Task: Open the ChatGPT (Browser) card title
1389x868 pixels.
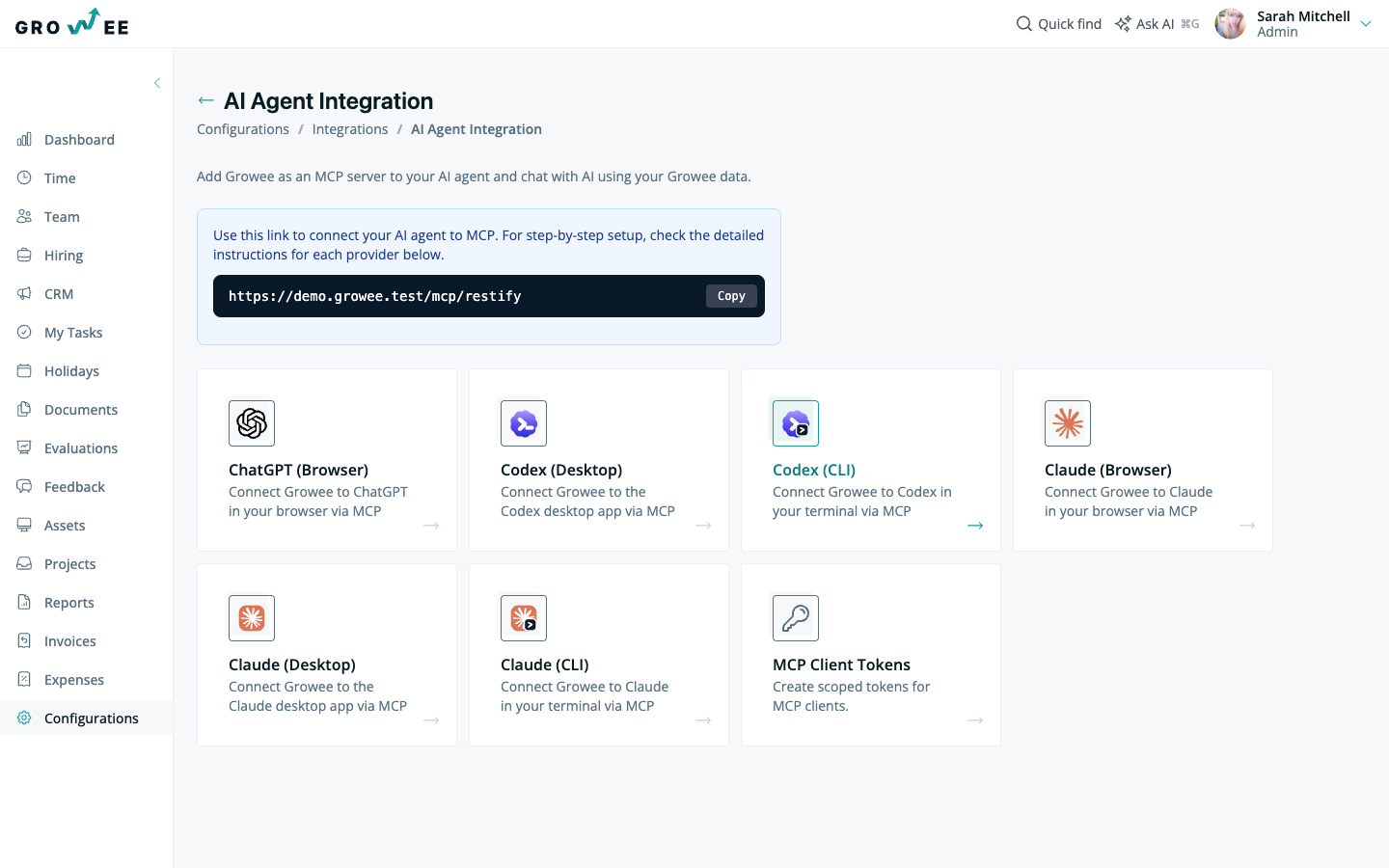Action: click(298, 470)
